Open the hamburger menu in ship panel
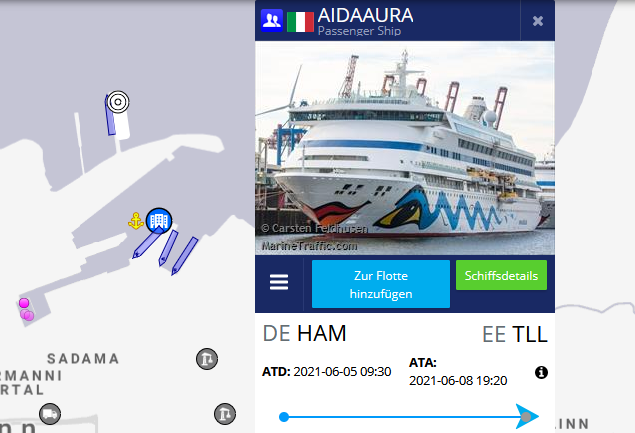This screenshot has height=433, width=635. point(279,282)
